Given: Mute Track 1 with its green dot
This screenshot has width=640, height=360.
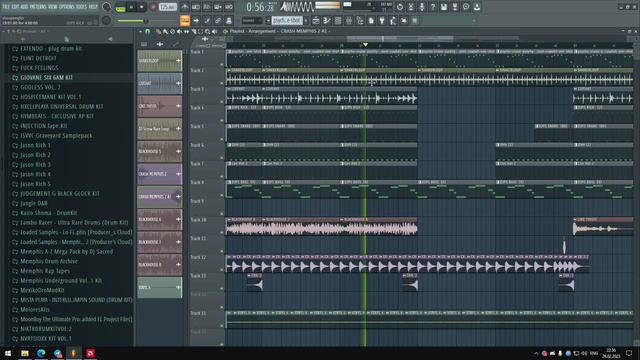Looking at the screenshot, I should pyautogui.click(x=222, y=64).
